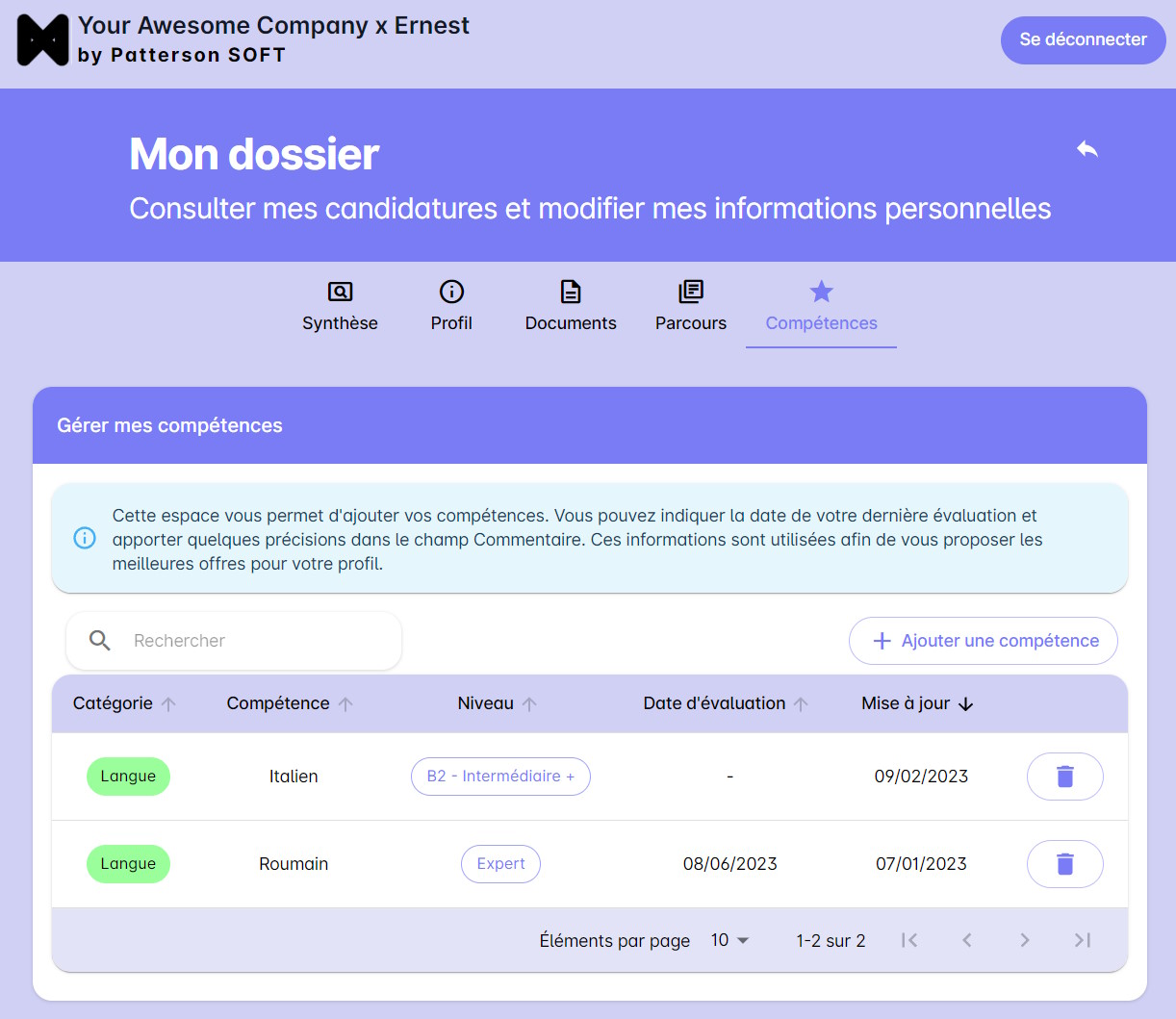Click the search magnifier icon
Viewport: 1176px width, 1019px height.
point(100,641)
